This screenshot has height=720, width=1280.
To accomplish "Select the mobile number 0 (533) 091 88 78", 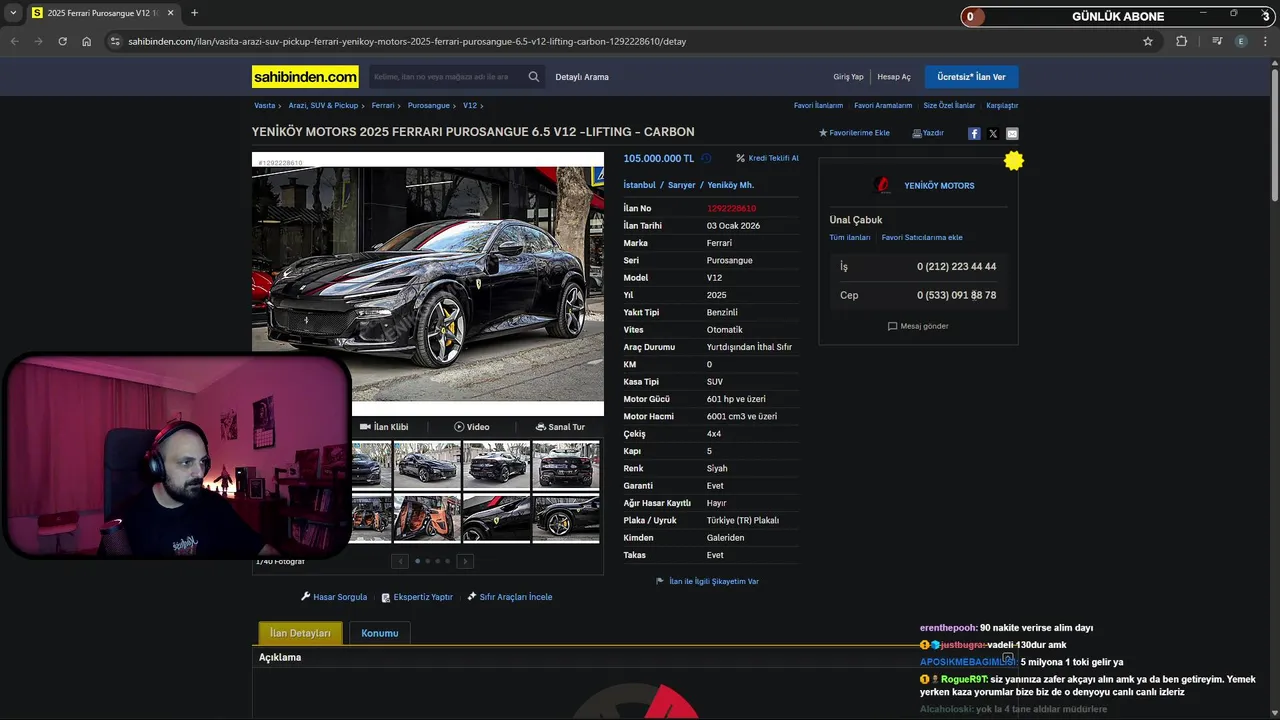I will [x=956, y=295].
